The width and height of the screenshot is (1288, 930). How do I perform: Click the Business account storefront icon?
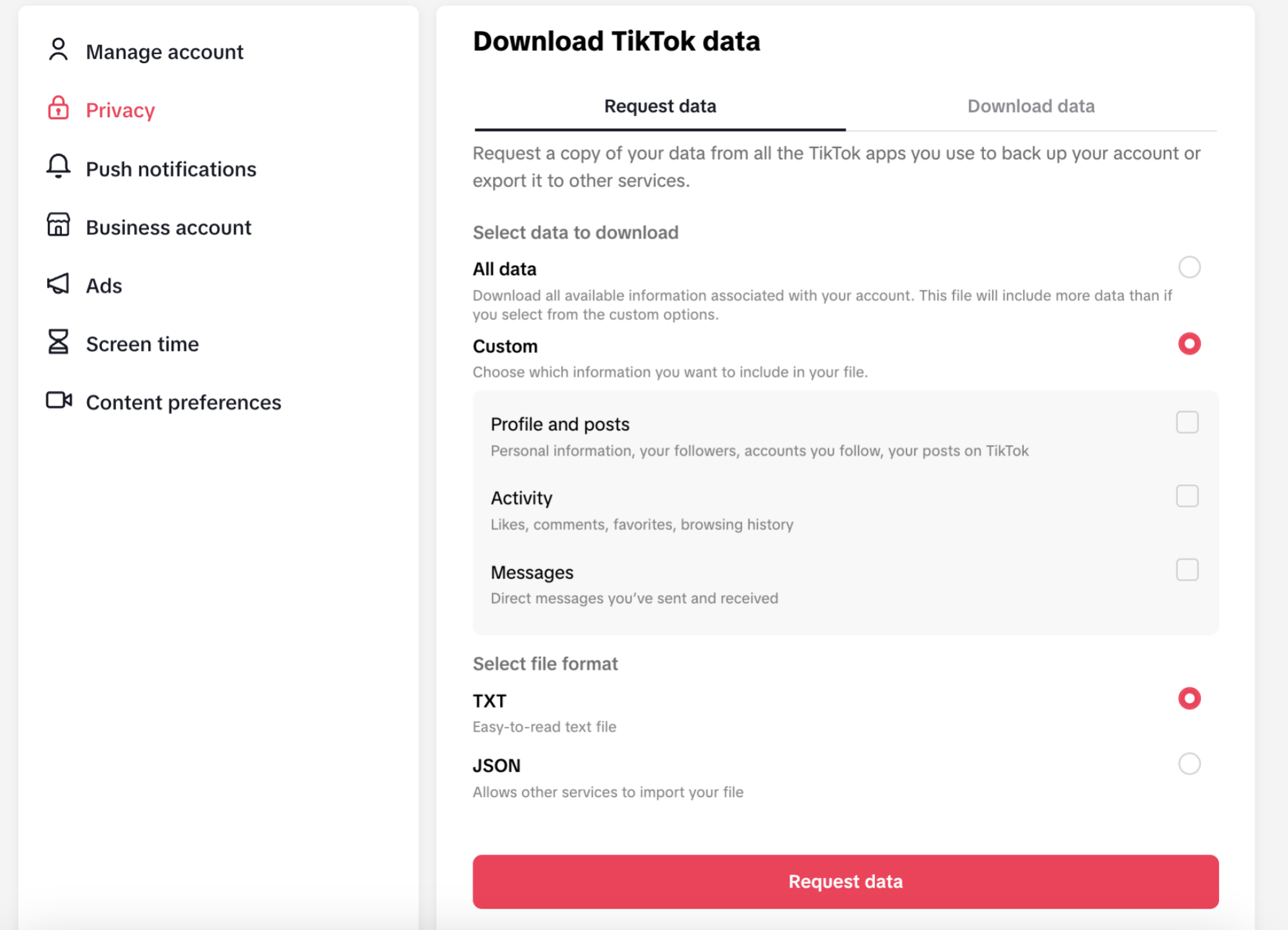[58, 225]
